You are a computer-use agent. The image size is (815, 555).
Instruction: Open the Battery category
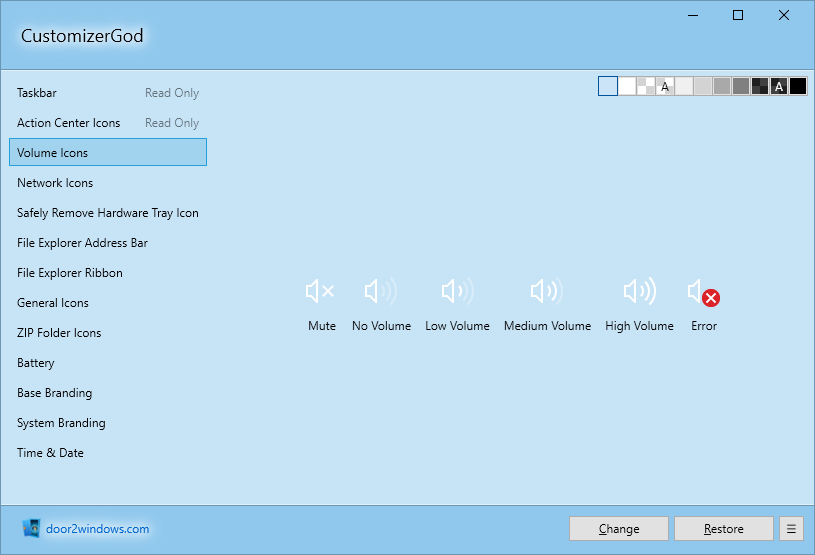(108, 363)
